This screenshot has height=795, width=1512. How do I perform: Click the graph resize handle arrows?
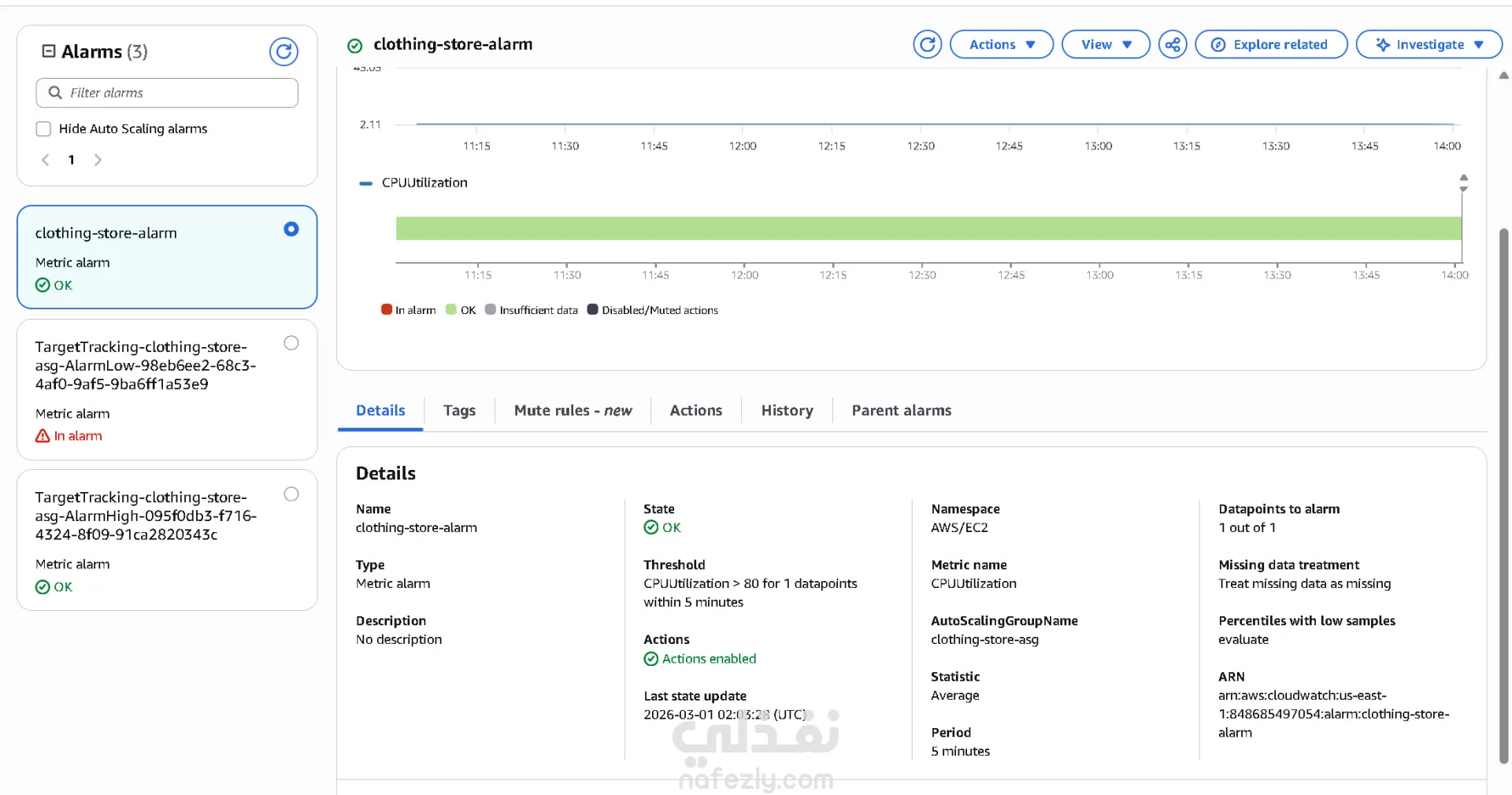coord(1463,183)
